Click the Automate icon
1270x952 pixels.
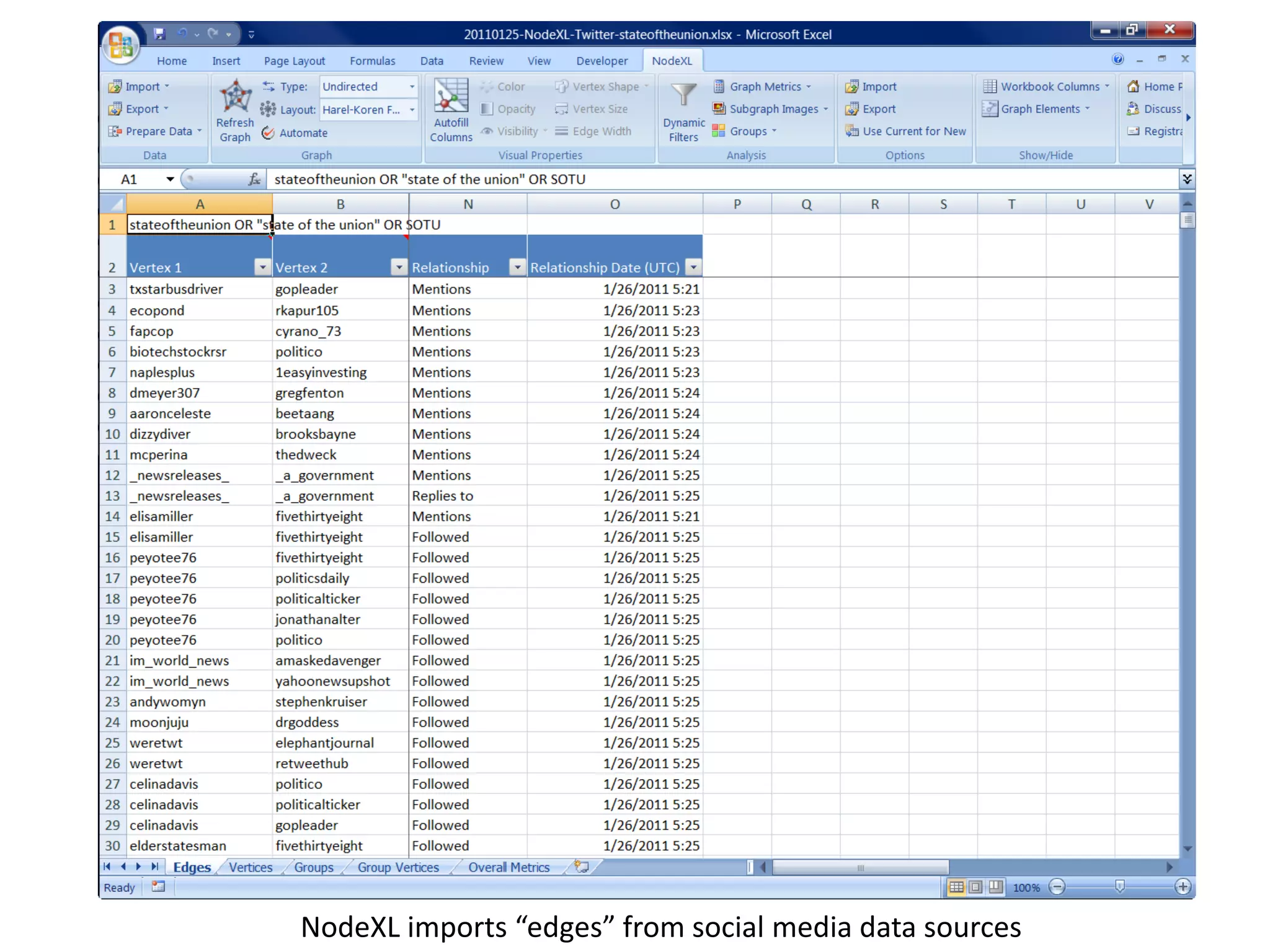coord(268,133)
